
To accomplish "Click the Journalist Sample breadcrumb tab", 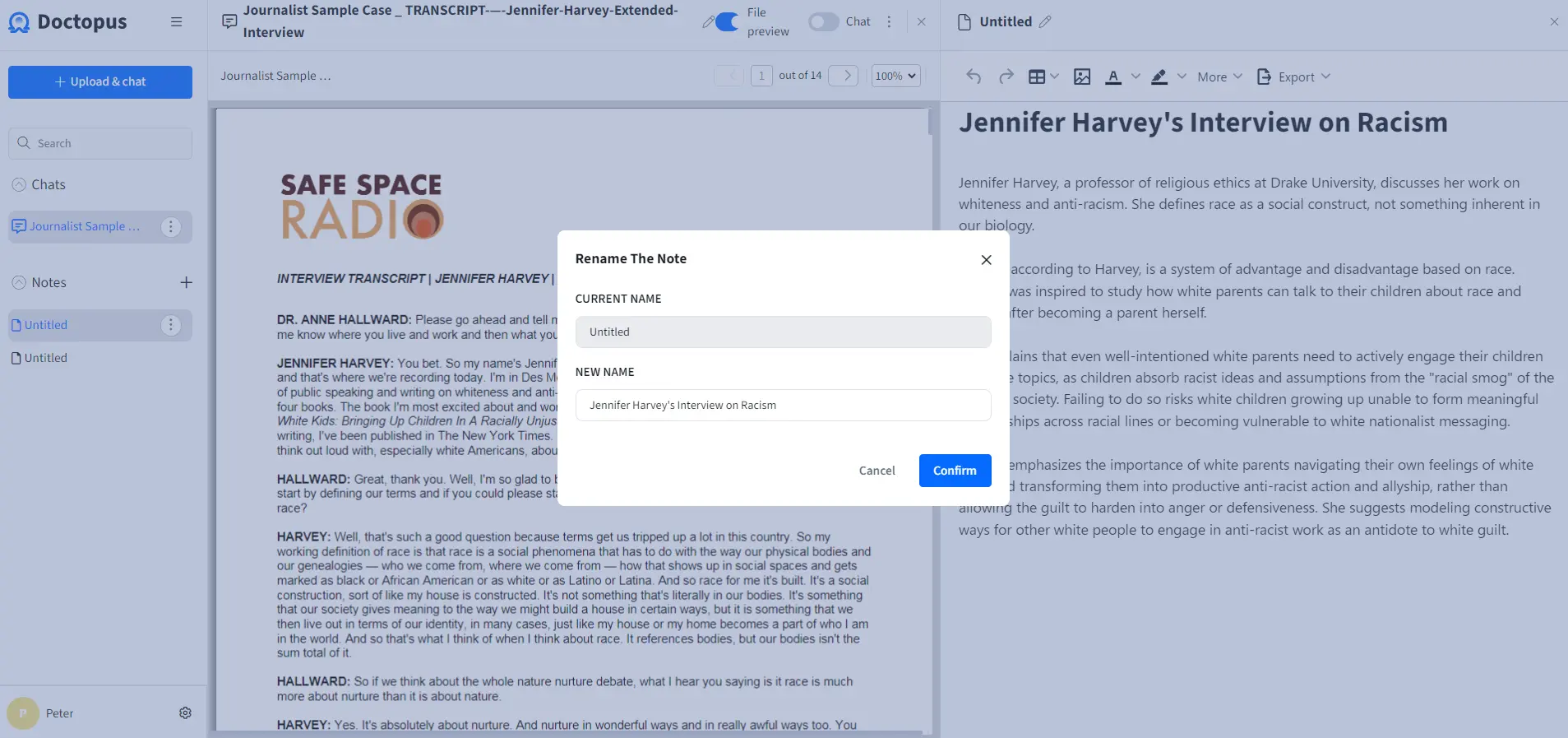I will (275, 76).
